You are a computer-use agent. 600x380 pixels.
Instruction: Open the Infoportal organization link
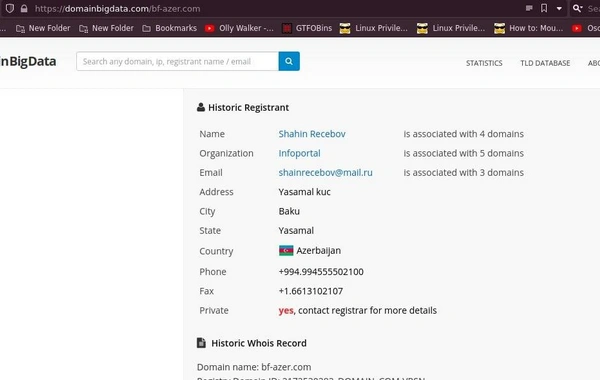[x=299, y=153]
